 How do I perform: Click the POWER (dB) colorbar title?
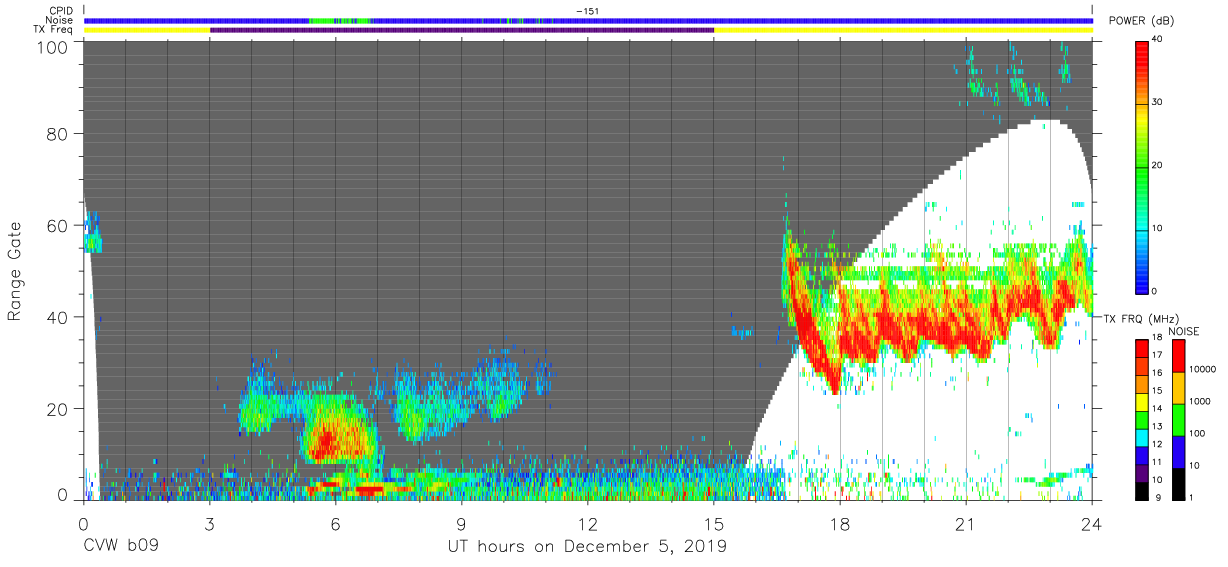(x=1143, y=22)
